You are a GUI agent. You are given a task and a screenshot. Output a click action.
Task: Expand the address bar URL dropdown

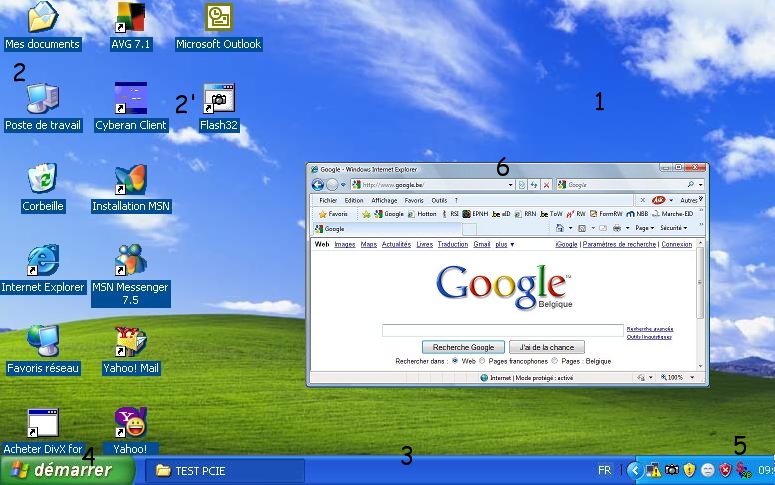click(511, 185)
